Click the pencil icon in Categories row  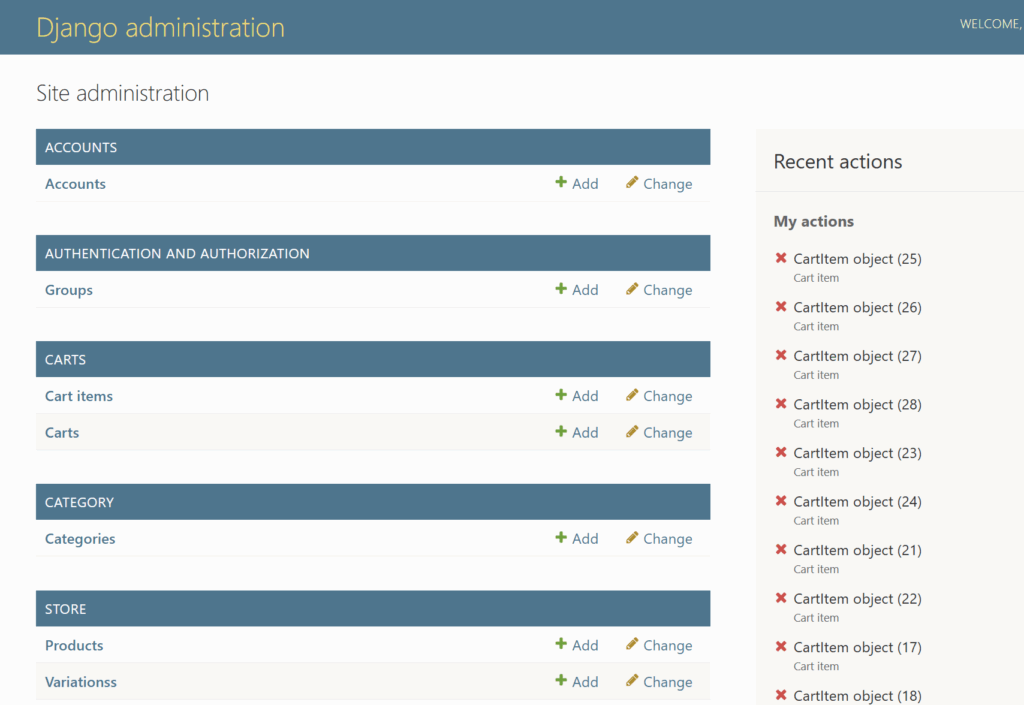[x=632, y=538]
